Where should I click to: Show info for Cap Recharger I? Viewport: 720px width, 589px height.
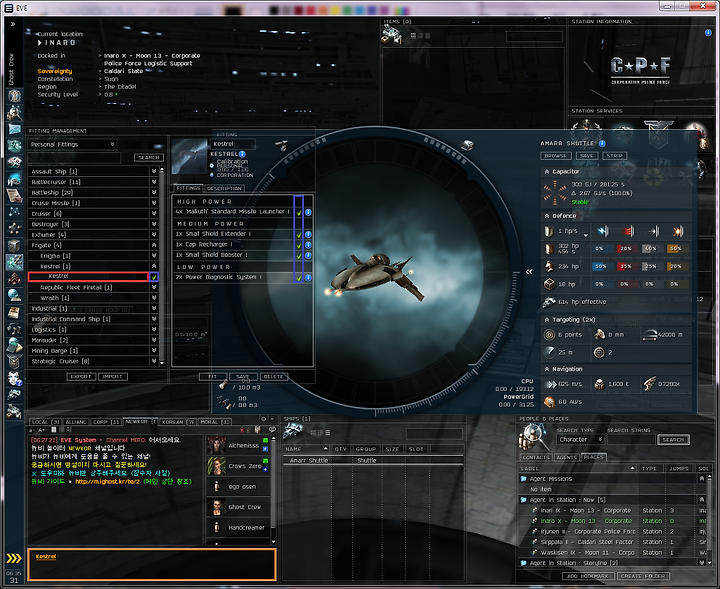point(308,245)
